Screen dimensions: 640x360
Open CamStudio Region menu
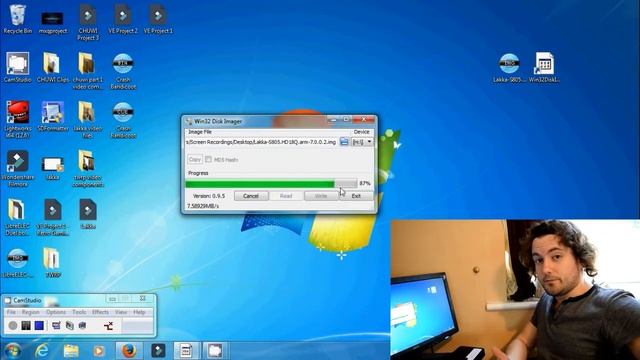coord(31,312)
